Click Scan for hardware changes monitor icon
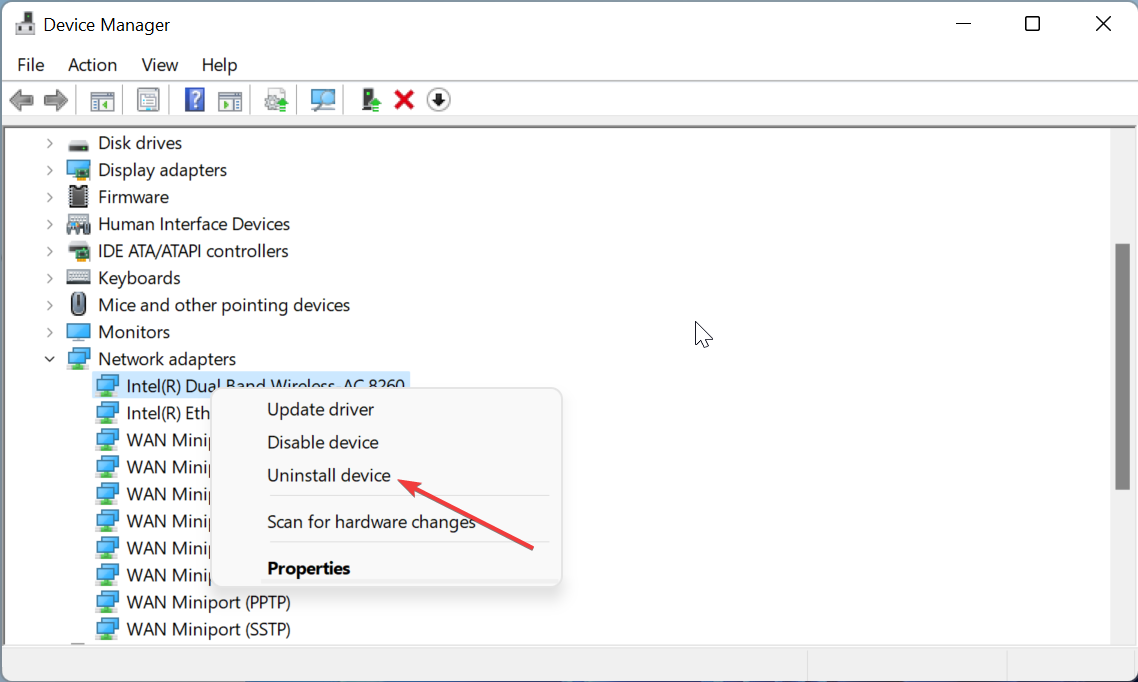1138x682 pixels. [323, 100]
